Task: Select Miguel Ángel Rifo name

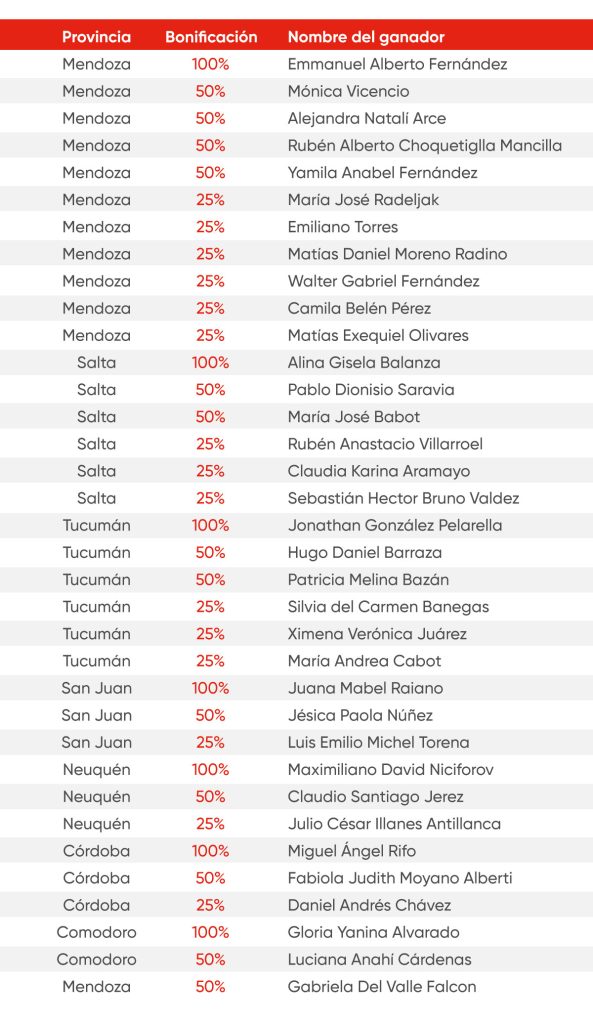Action: 351,850
